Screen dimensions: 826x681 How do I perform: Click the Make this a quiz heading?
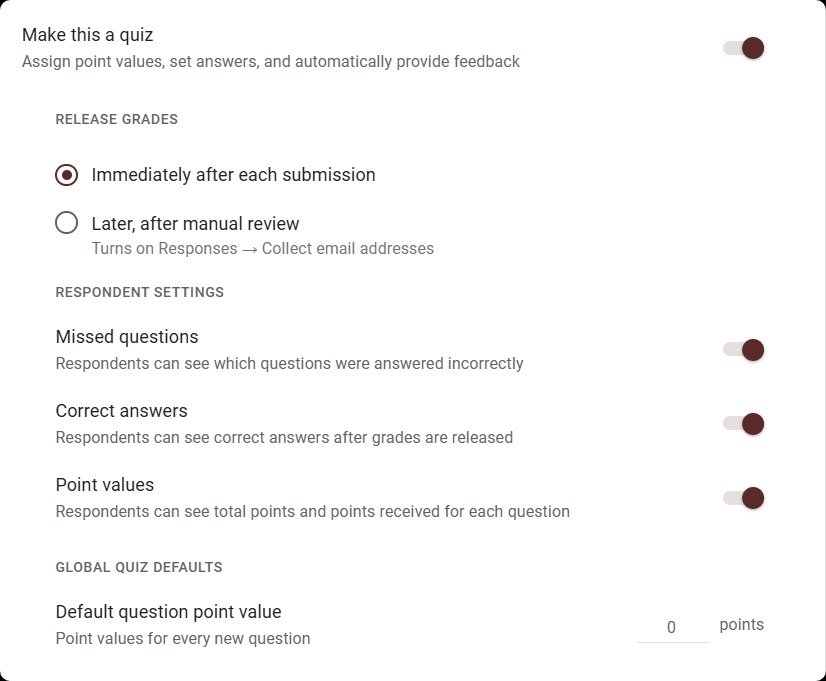(87, 34)
